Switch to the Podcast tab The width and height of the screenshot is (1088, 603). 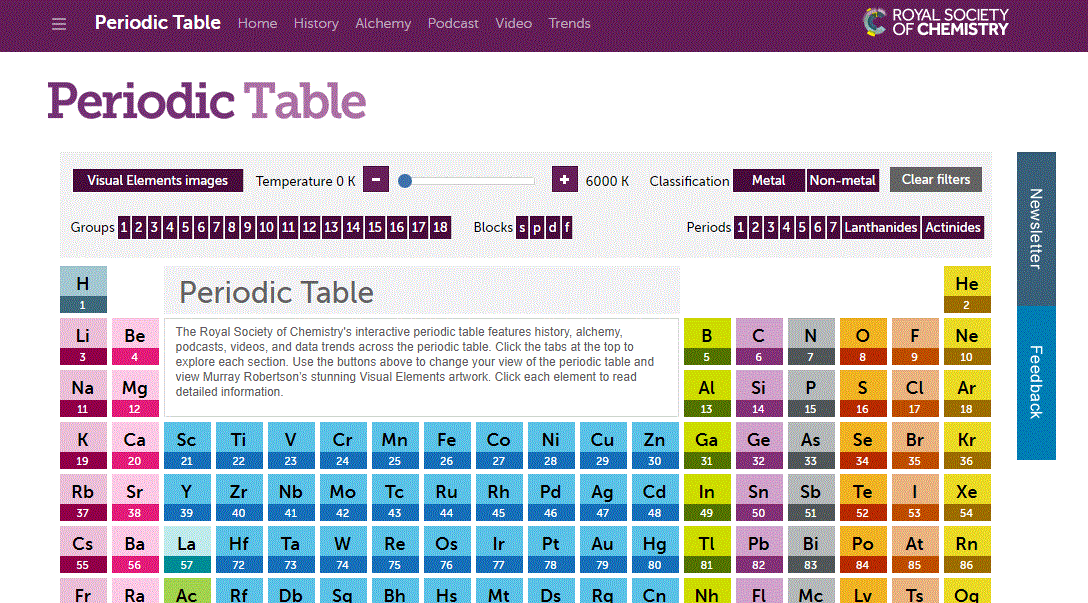[x=453, y=24]
